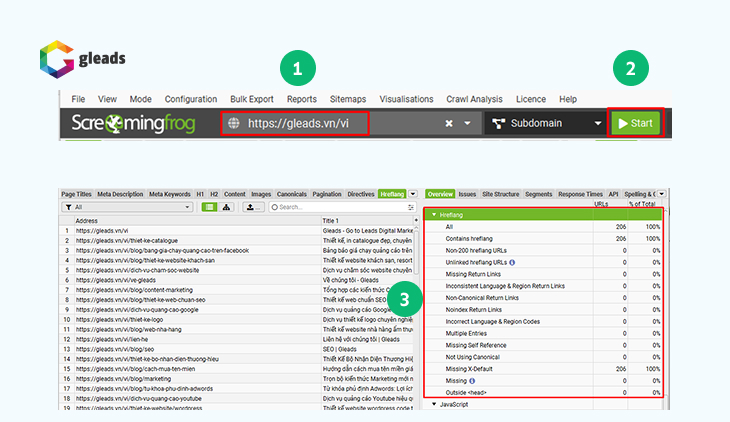
Task: Open the Licence menu
Action: tap(531, 99)
